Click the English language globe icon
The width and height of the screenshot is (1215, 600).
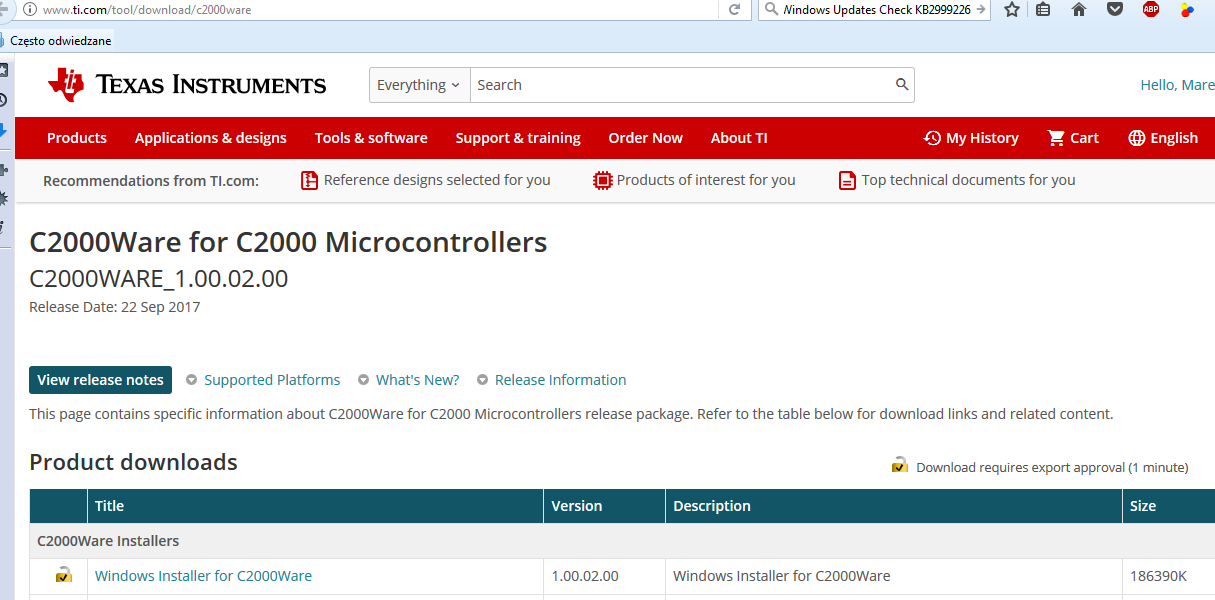[x=1137, y=138]
